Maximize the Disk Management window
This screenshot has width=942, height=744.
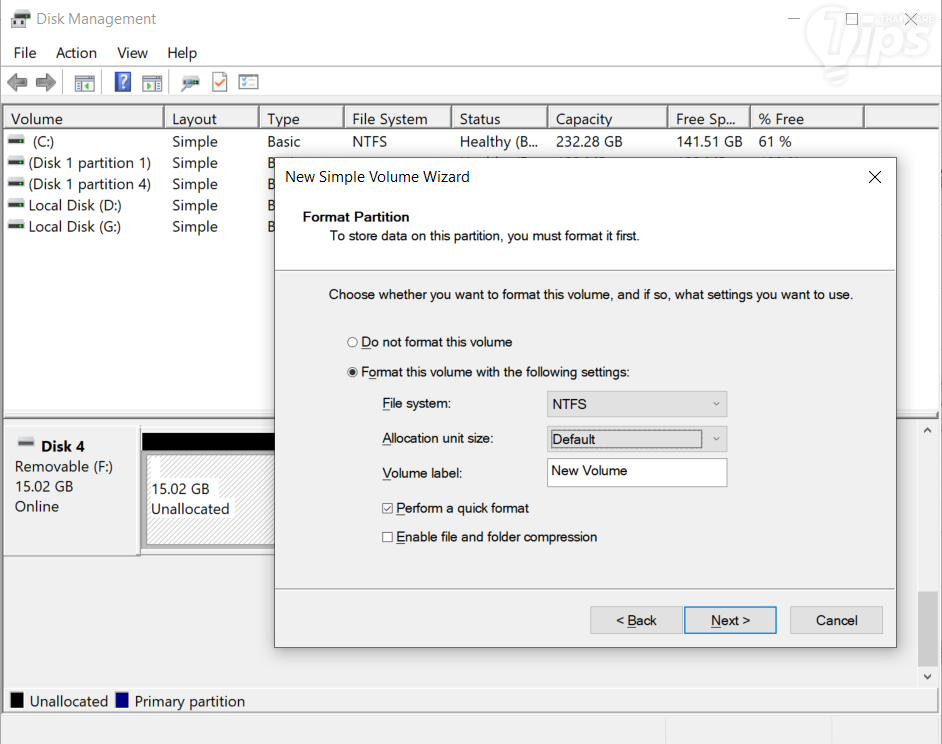pos(852,19)
